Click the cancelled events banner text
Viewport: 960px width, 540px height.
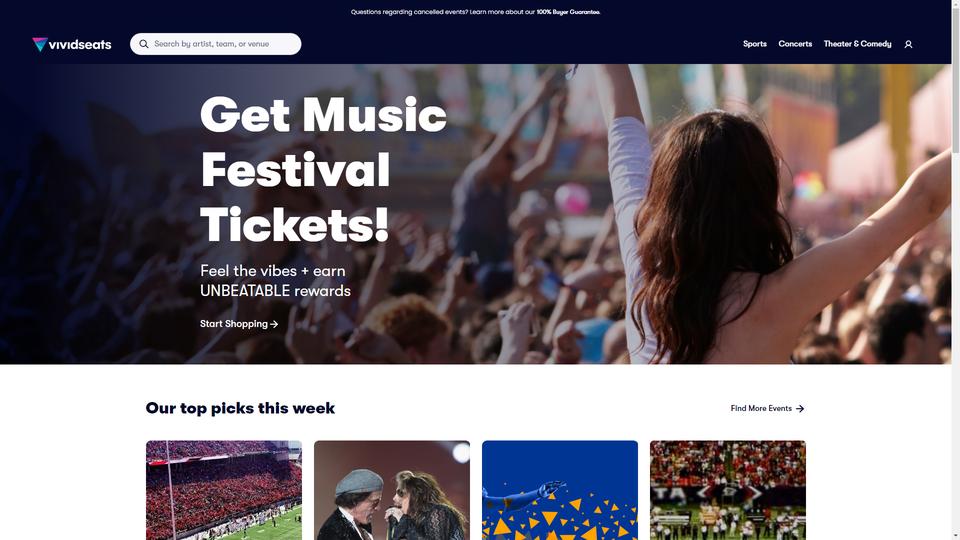point(475,12)
